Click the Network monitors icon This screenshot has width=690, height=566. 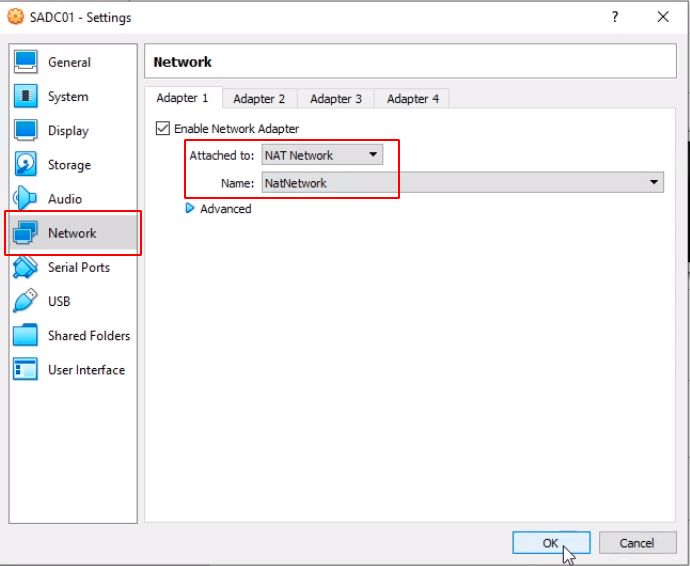26,232
